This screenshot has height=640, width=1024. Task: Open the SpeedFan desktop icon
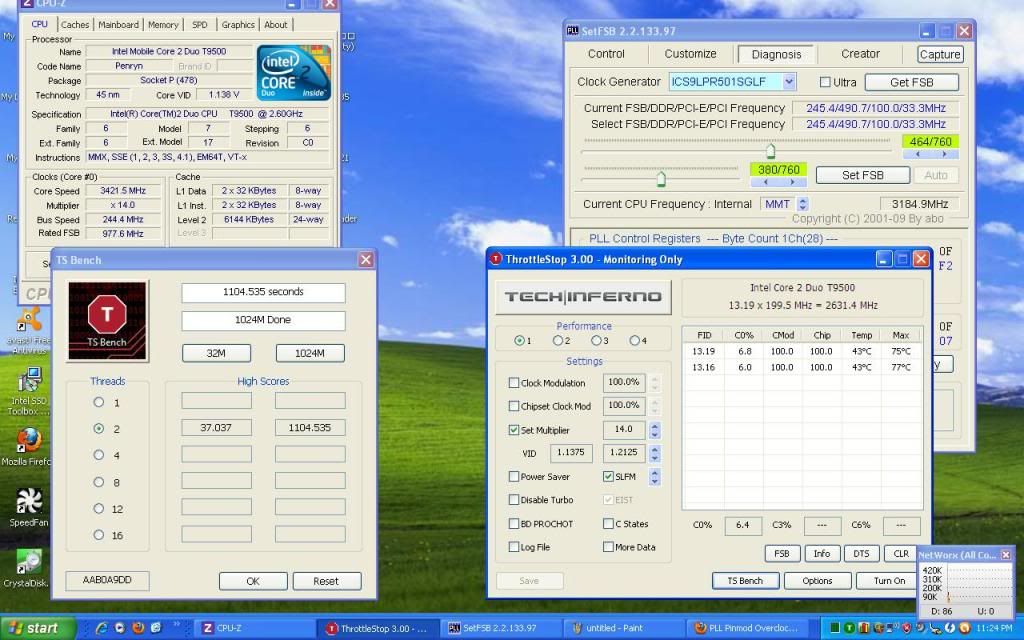28,507
